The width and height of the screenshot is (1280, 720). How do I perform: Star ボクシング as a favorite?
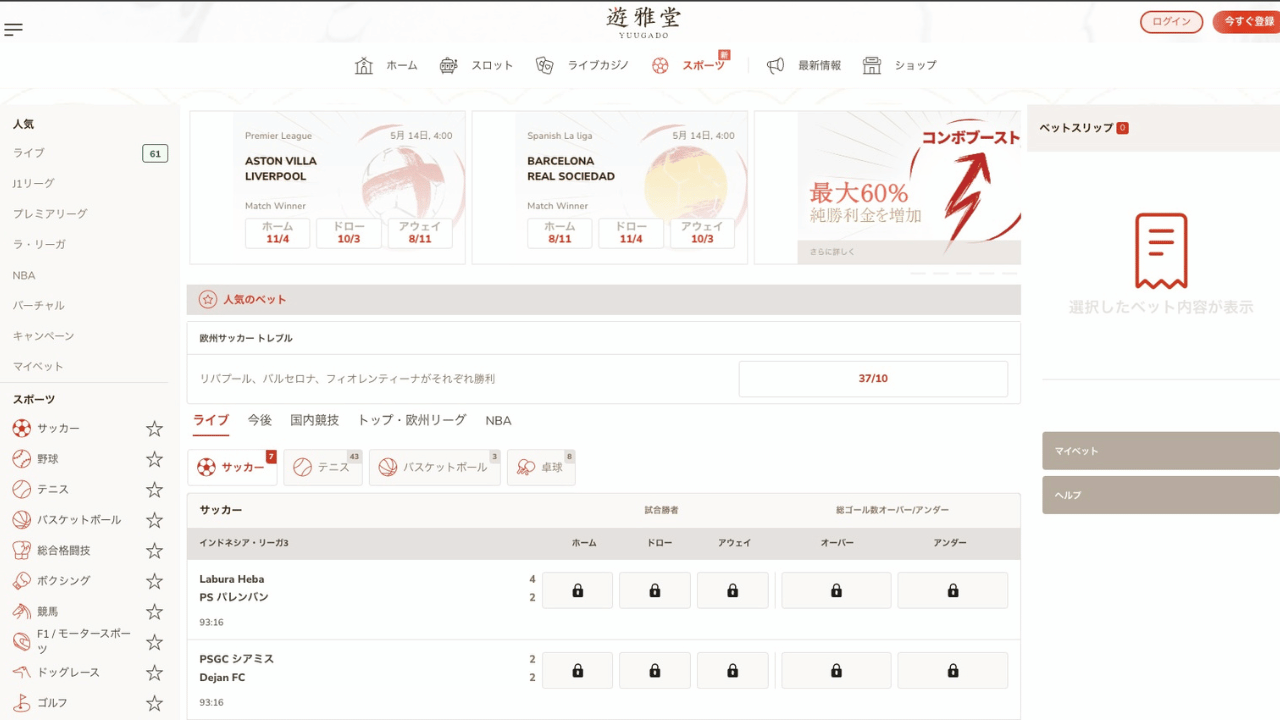(154, 582)
